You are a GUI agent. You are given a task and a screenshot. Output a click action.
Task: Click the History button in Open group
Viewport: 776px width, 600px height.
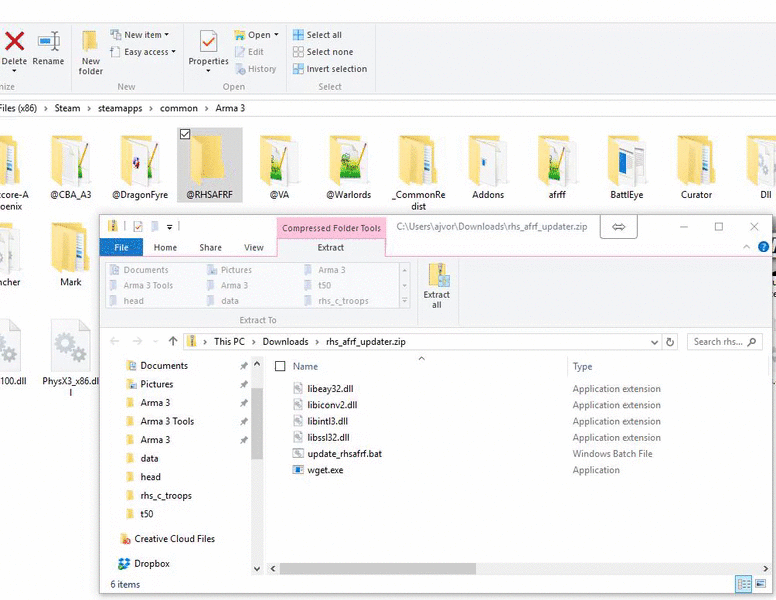[x=255, y=69]
